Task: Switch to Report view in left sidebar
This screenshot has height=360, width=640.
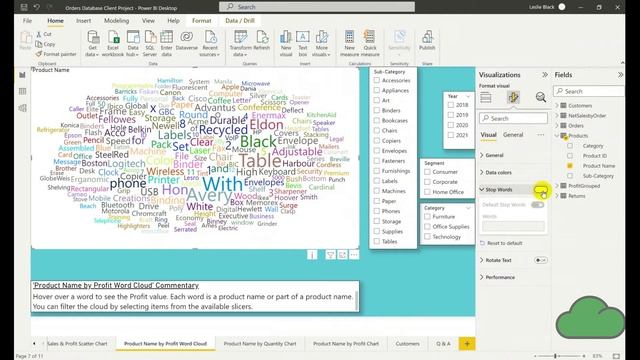Action: (22, 75)
